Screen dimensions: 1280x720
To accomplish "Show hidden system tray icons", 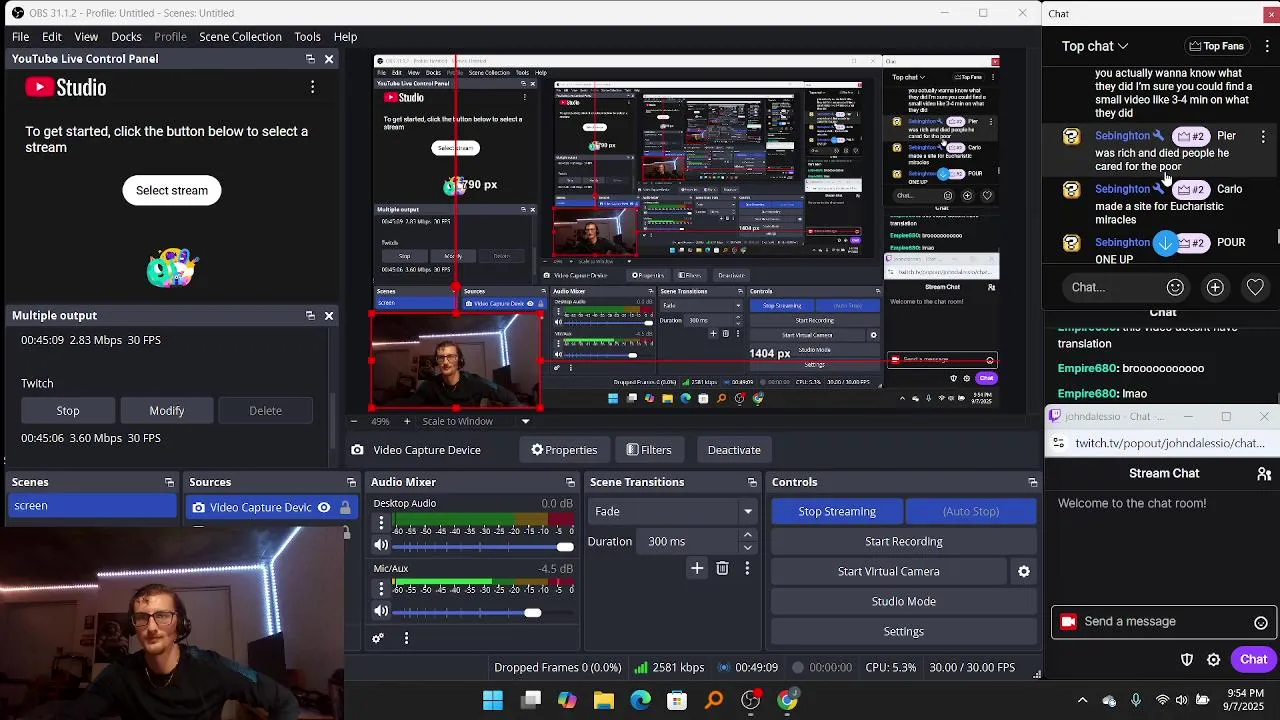I will click(x=1082, y=700).
